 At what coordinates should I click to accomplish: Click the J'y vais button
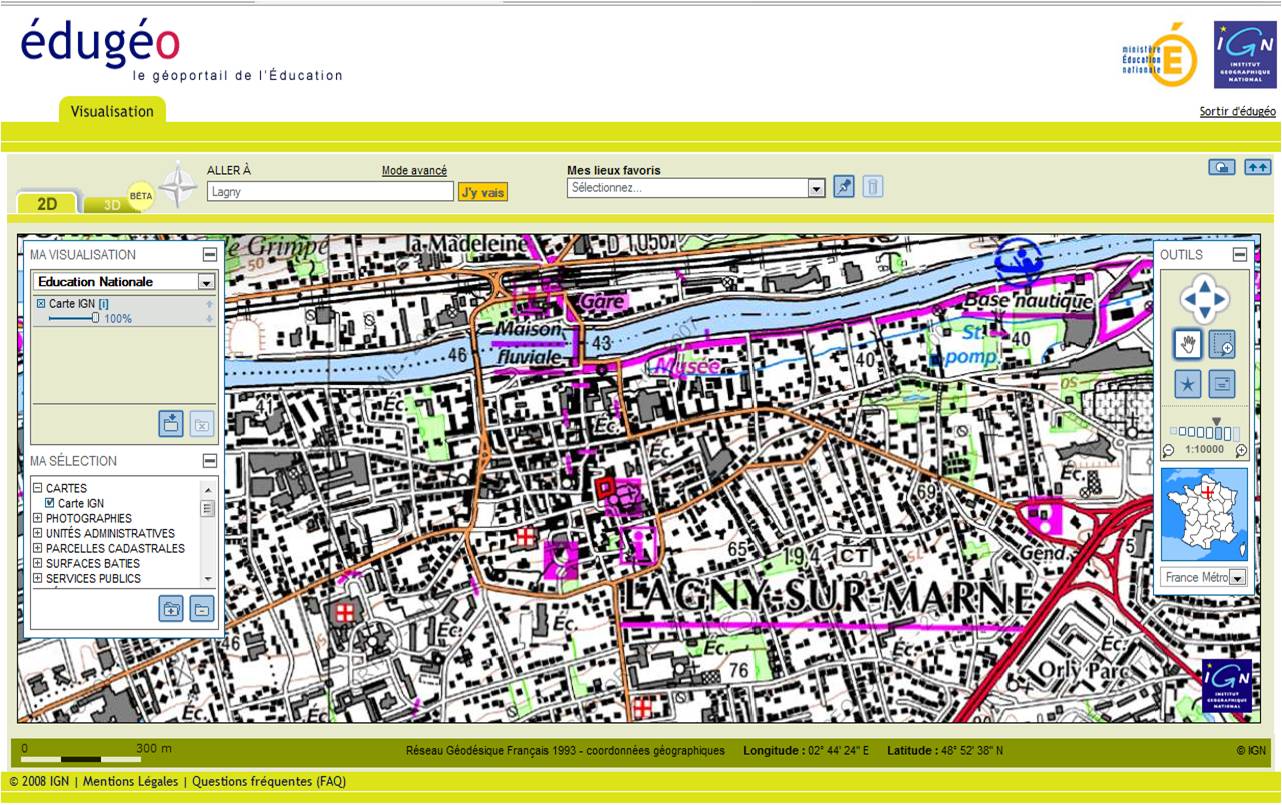click(x=483, y=192)
